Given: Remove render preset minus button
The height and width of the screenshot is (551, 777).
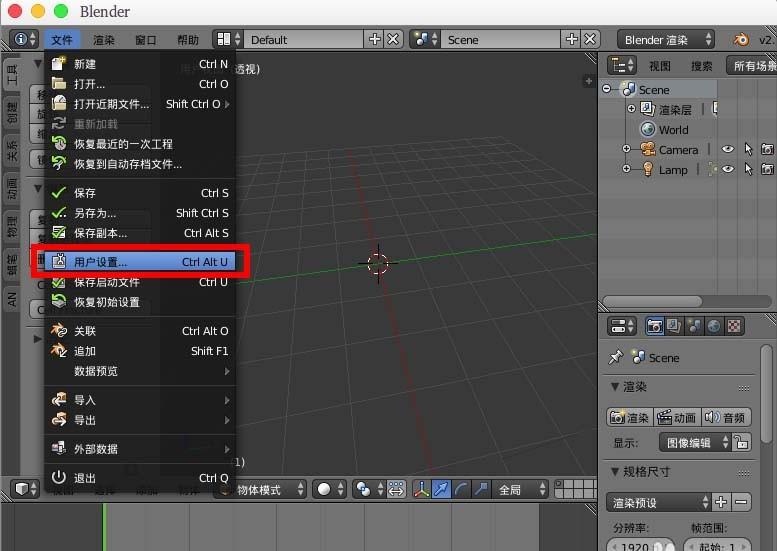Looking at the screenshot, I should tap(741, 502).
